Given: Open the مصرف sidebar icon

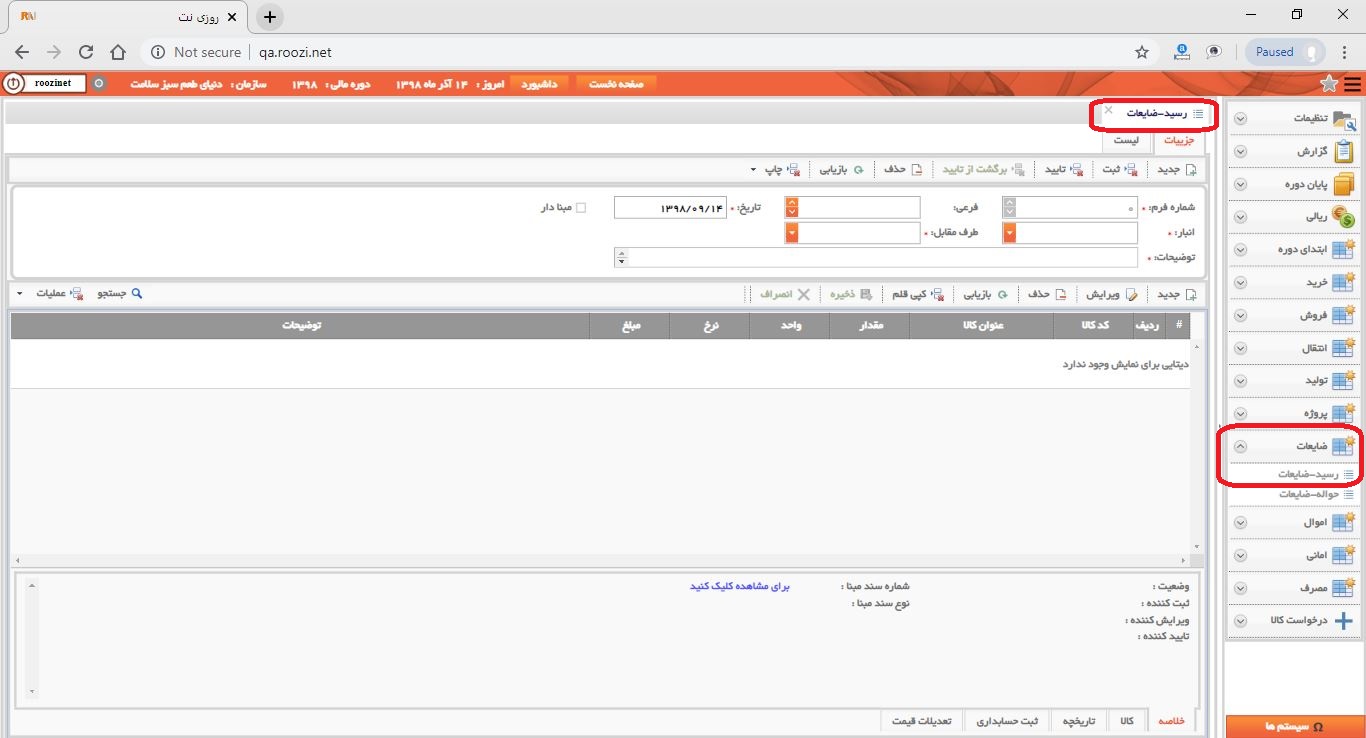Looking at the screenshot, I should pos(1343,588).
